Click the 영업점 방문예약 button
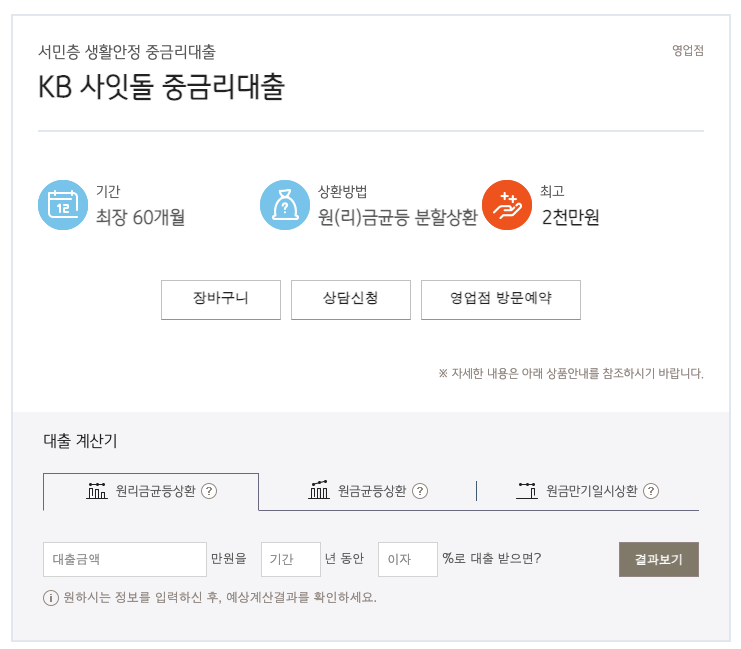 [501, 300]
